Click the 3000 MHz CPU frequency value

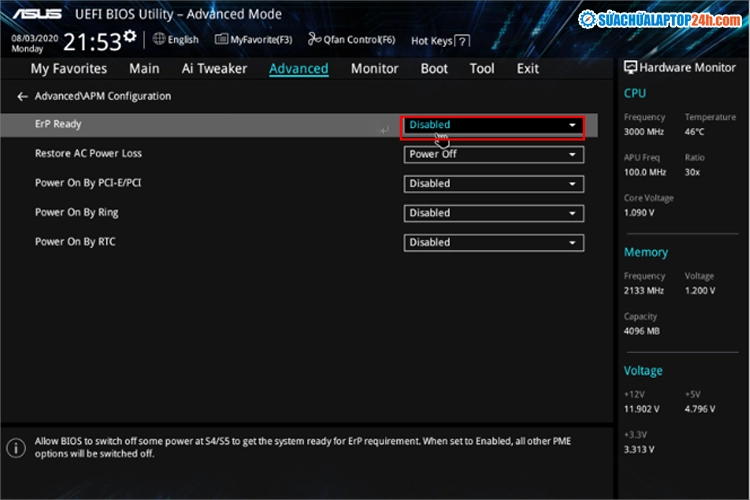pyautogui.click(x=643, y=132)
